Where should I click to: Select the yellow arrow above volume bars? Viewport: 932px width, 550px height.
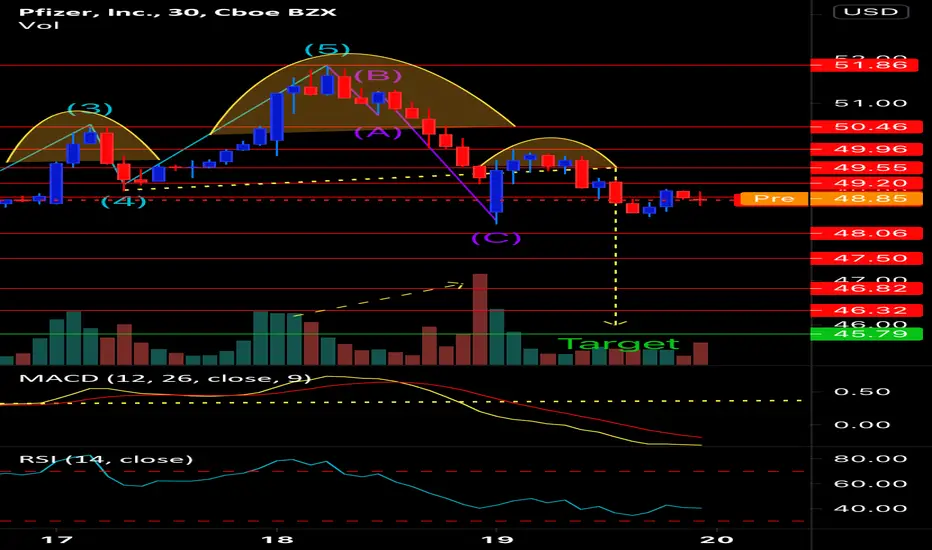coord(378,298)
